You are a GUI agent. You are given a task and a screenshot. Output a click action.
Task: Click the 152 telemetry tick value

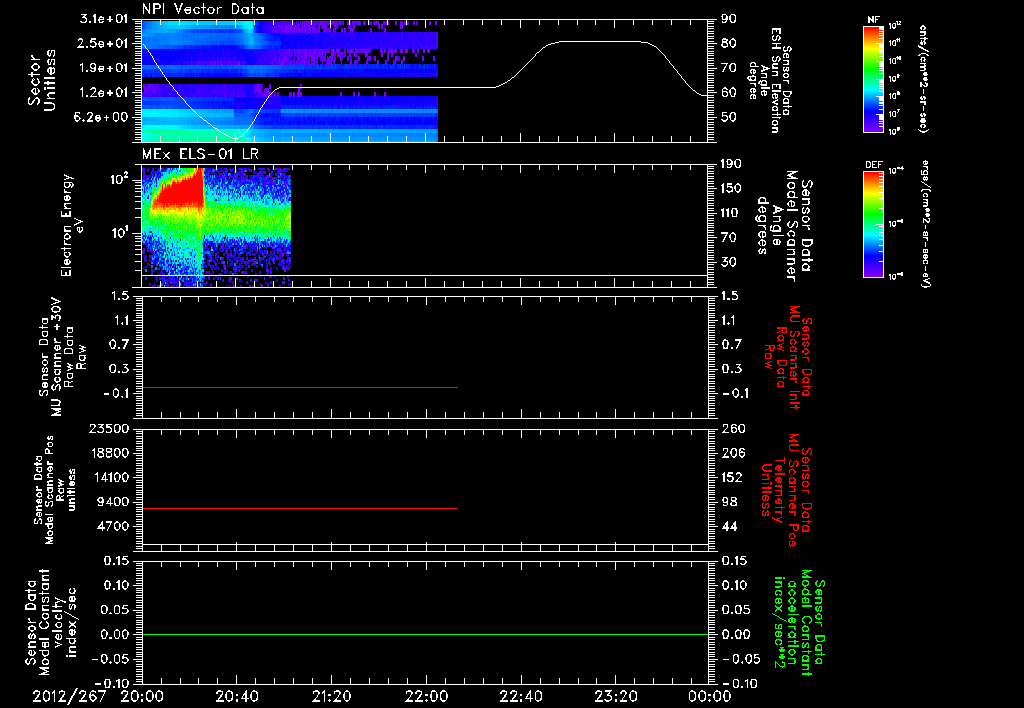[x=732, y=477]
